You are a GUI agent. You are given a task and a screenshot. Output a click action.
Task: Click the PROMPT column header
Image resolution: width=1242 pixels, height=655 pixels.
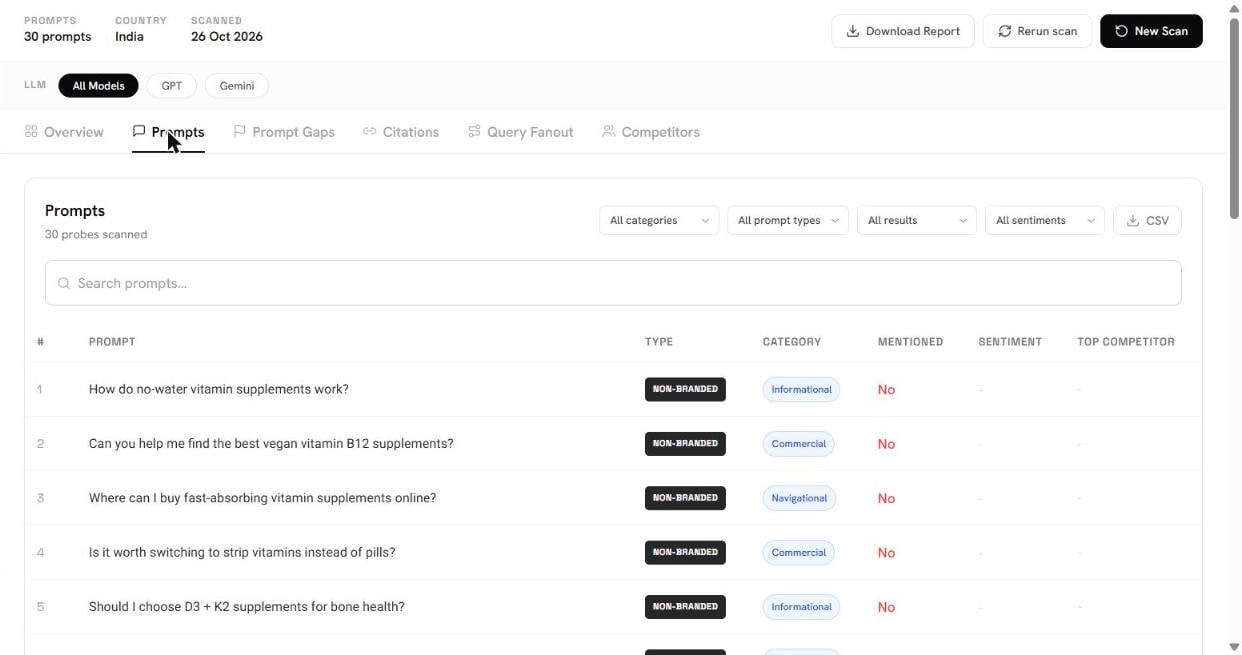tap(112, 342)
